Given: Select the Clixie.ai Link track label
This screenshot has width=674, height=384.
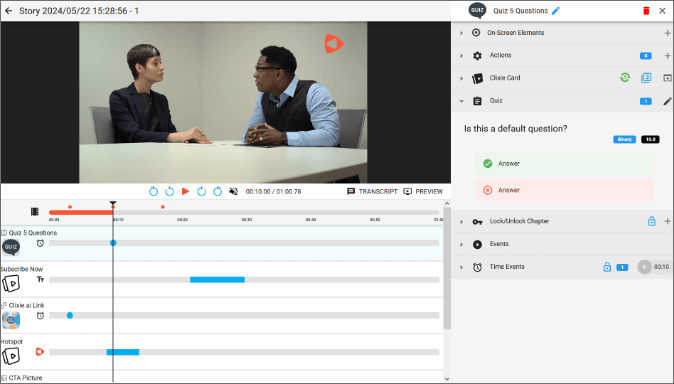Looking at the screenshot, I should [26, 305].
